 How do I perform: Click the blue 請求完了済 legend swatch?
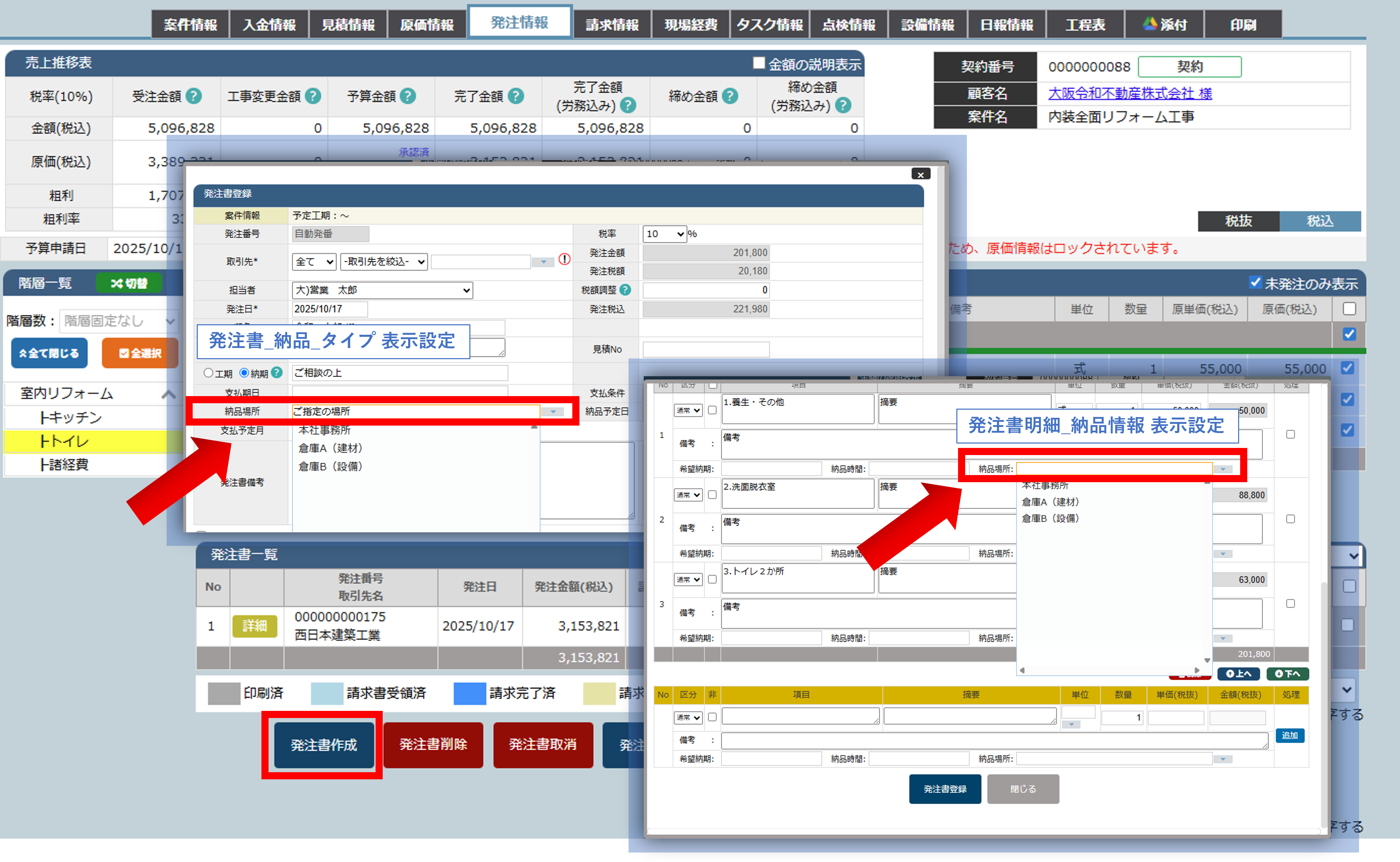click(469, 693)
